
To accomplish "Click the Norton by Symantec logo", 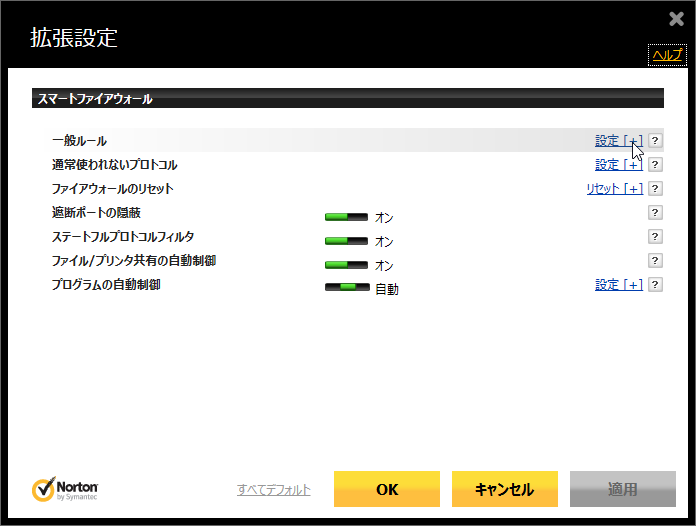I will [x=65, y=489].
